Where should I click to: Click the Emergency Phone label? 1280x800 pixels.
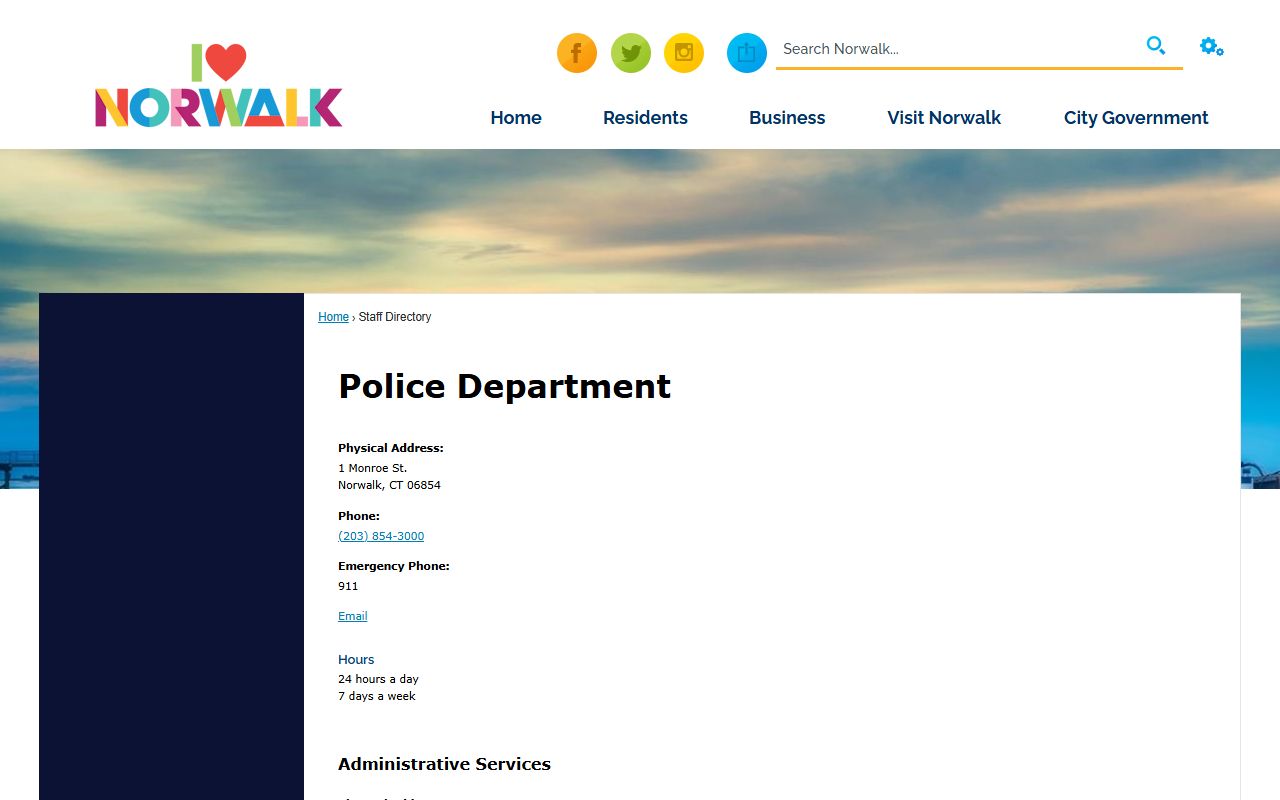(x=394, y=566)
